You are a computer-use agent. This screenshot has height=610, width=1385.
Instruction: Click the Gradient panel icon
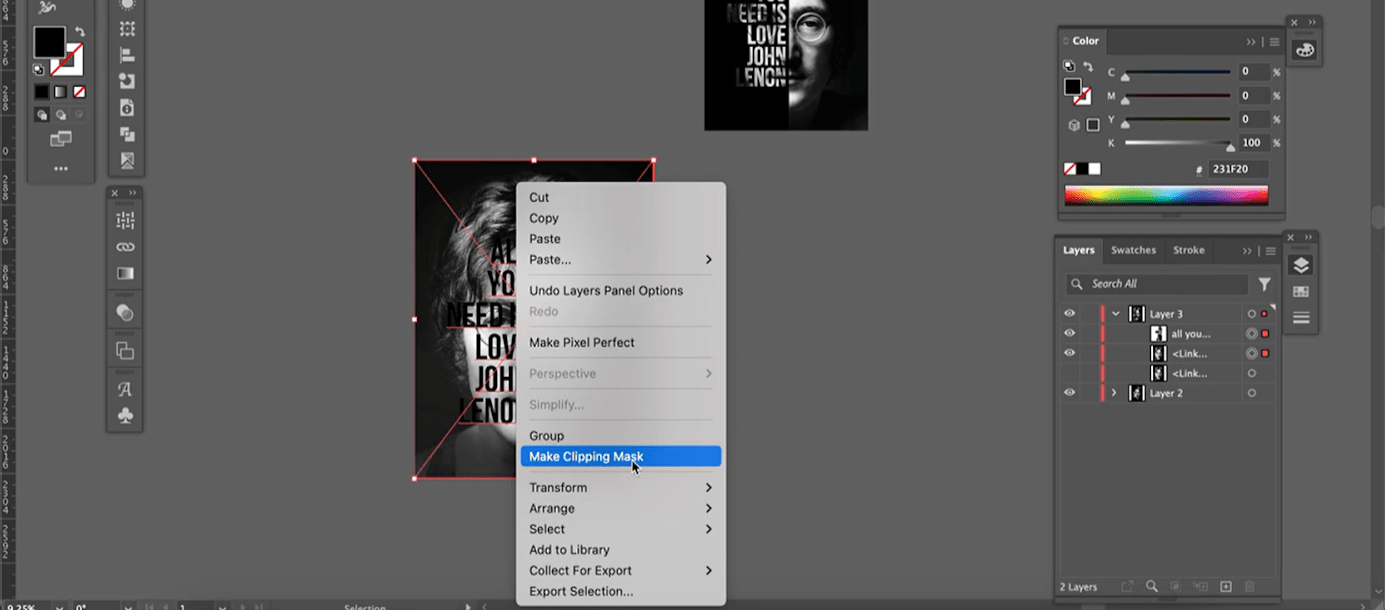pyautogui.click(x=125, y=273)
